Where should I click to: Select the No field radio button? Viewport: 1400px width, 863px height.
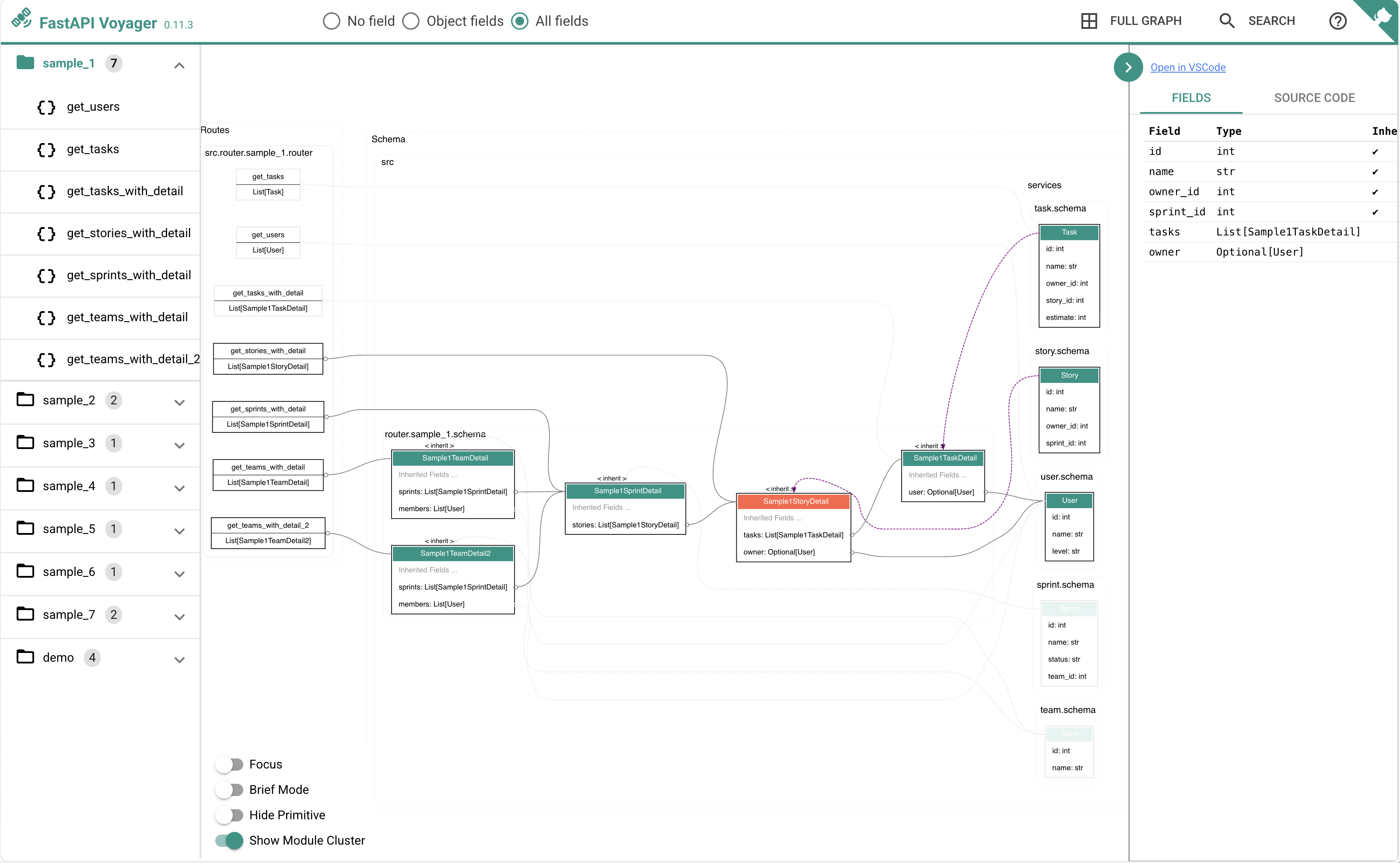coord(332,21)
